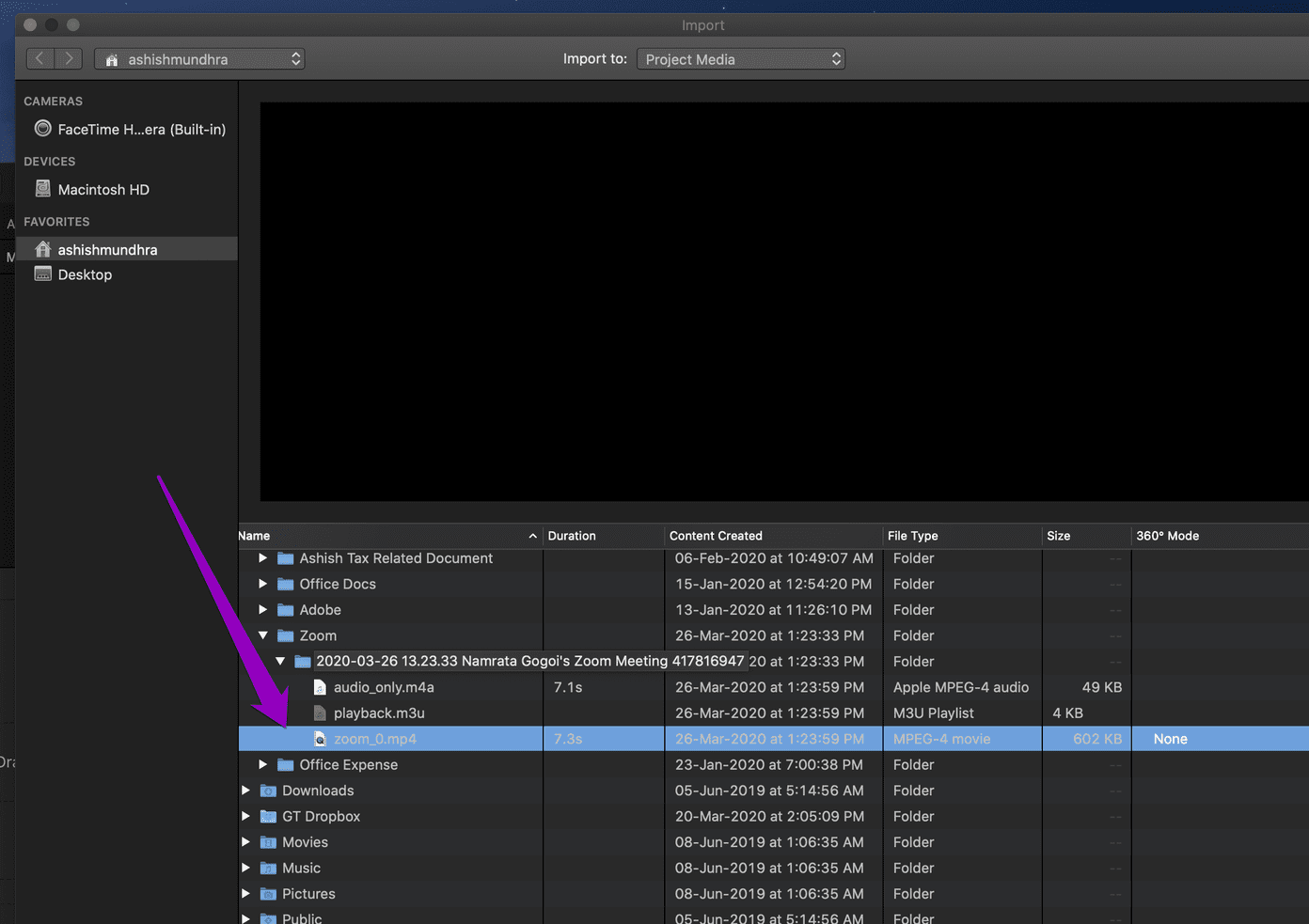
Task: Collapse the Zoom folder triangle
Action: pyautogui.click(x=262, y=635)
